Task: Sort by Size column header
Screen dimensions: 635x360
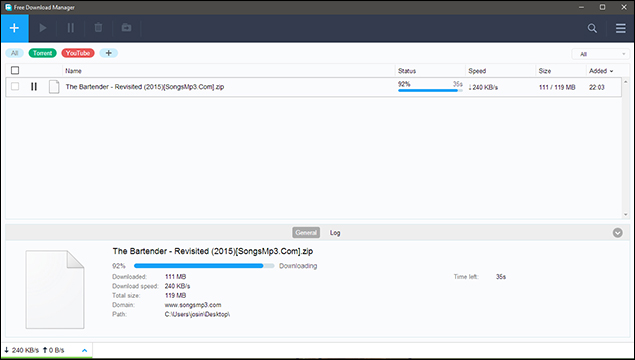Action: pyautogui.click(x=545, y=71)
